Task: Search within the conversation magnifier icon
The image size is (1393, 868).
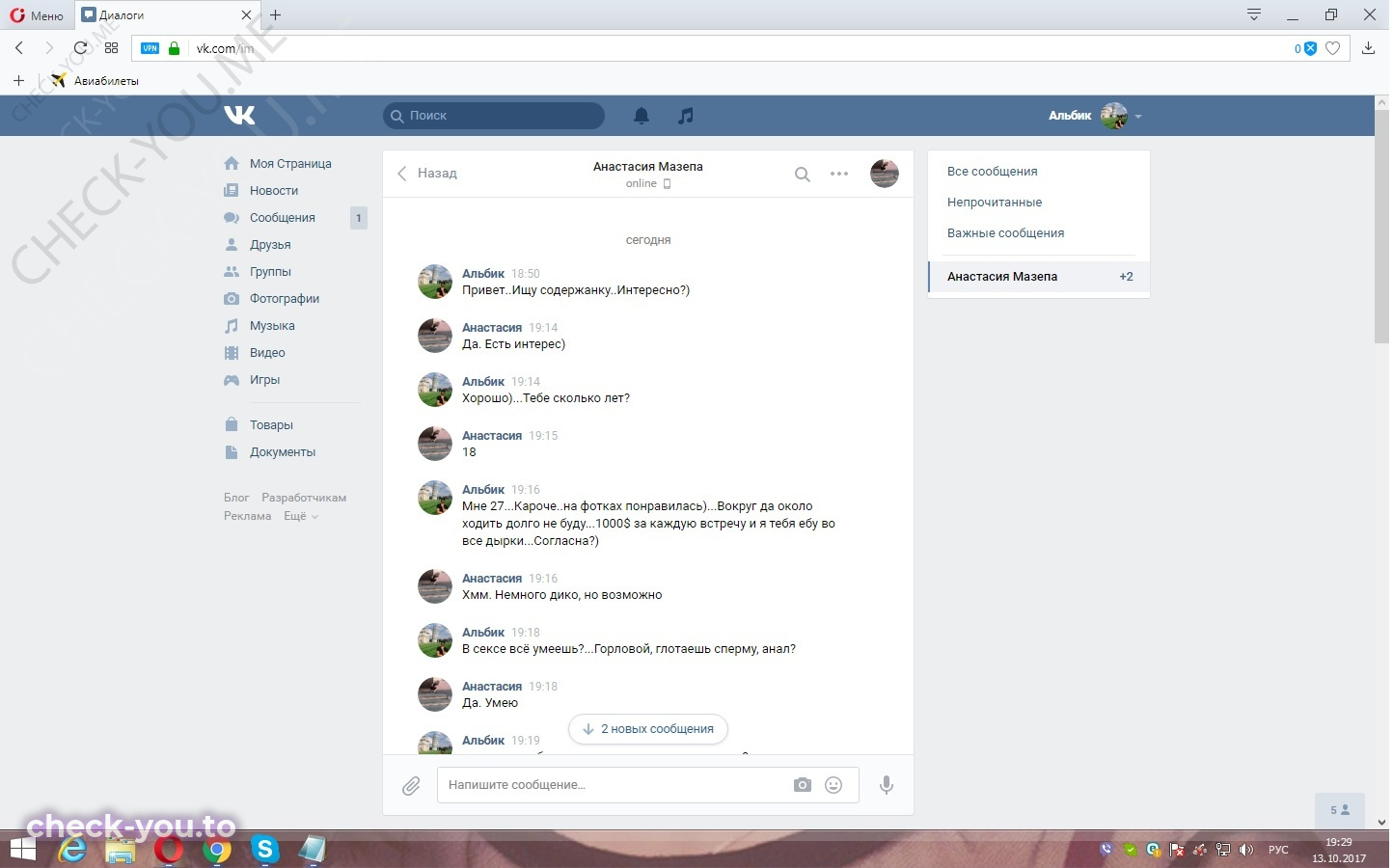Action: (803, 175)
